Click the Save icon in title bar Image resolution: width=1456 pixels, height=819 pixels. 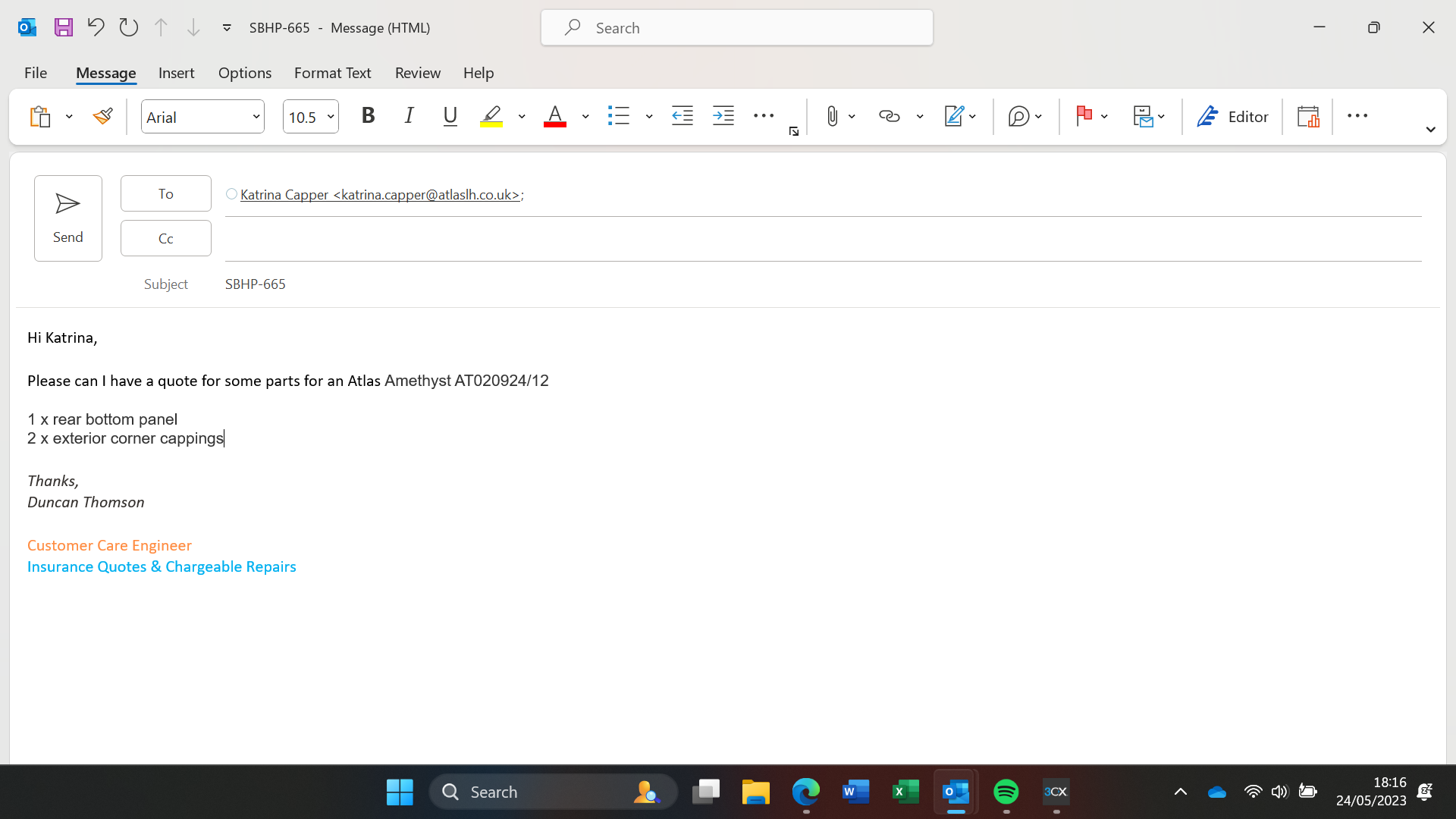(64, 27)
